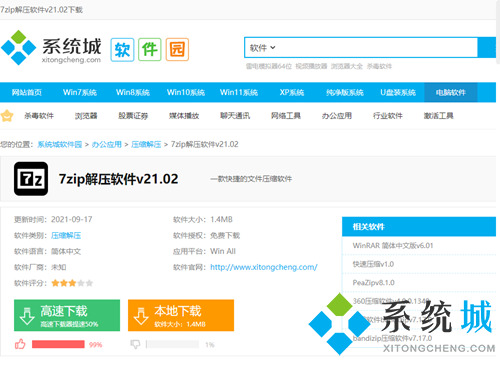Click the 7z application icon
Screen dimensions: 500x366
(31, 179)
